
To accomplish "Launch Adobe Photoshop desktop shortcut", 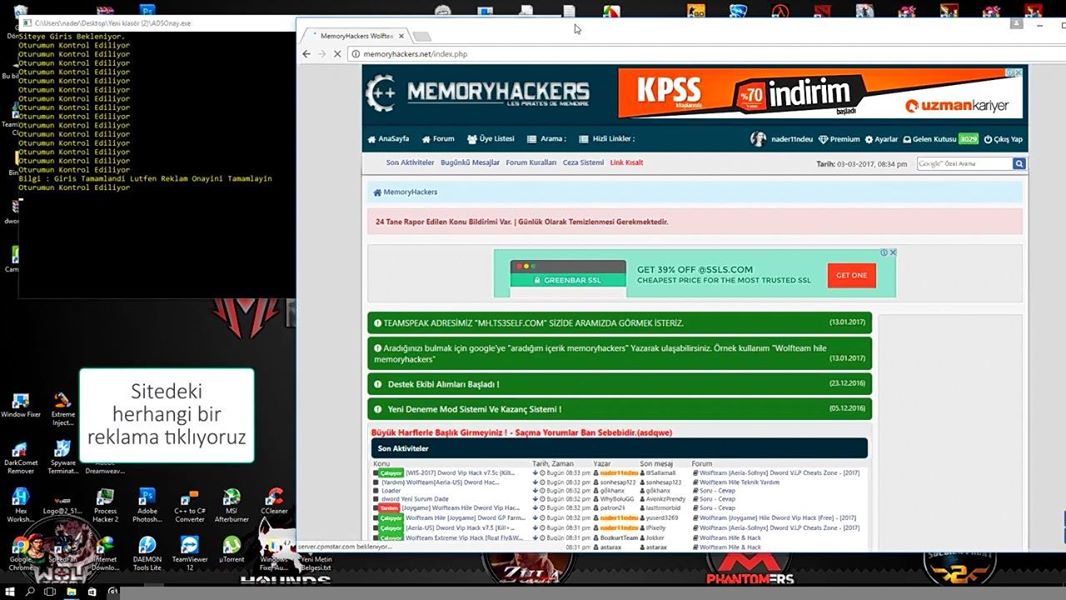I will coord(147,506).
